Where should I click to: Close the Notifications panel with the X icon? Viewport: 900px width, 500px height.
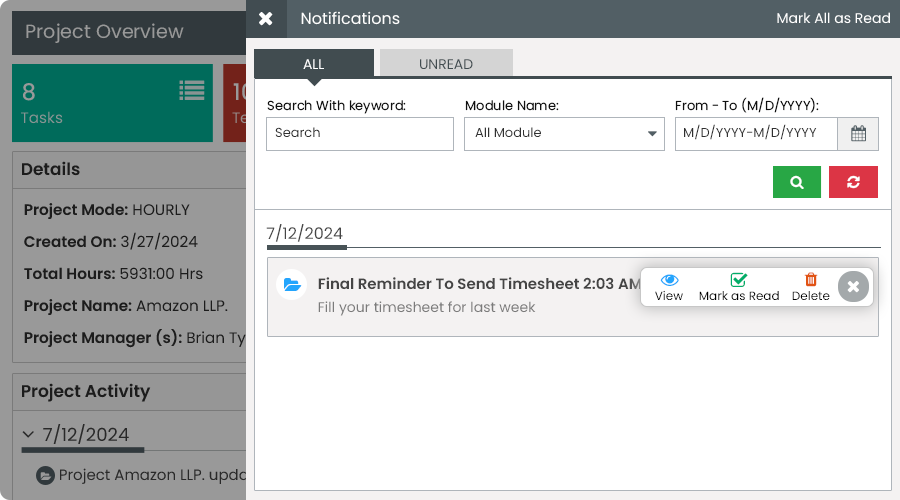[266, 19]
